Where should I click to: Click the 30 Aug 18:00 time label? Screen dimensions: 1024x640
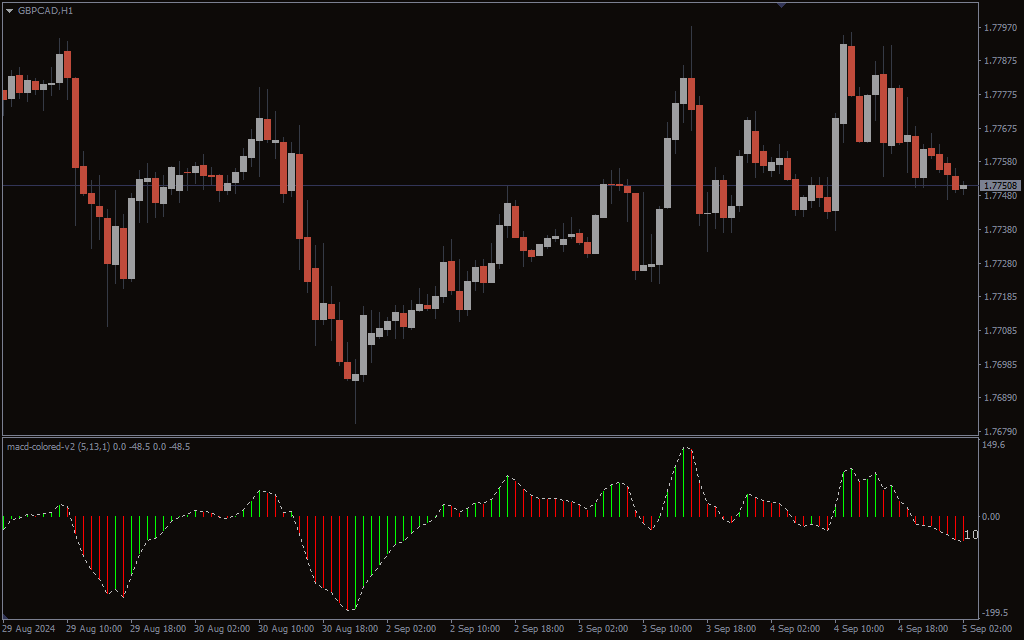pyautogui.click(x=350, y=629)
